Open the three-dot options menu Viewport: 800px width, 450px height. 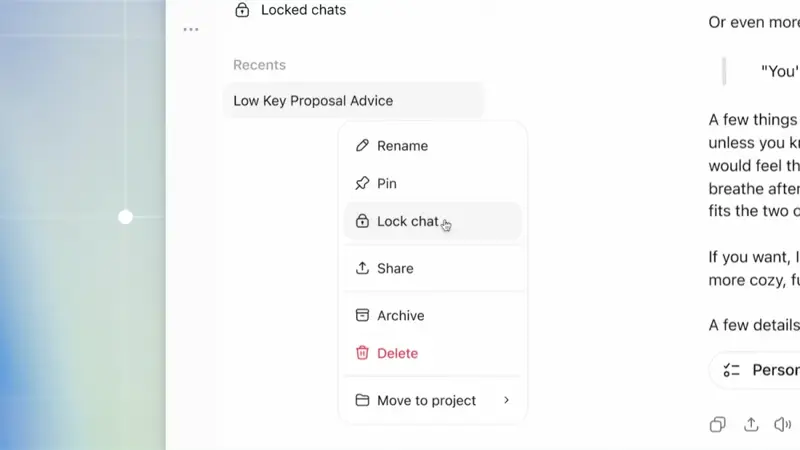click(x=191, y=30)
